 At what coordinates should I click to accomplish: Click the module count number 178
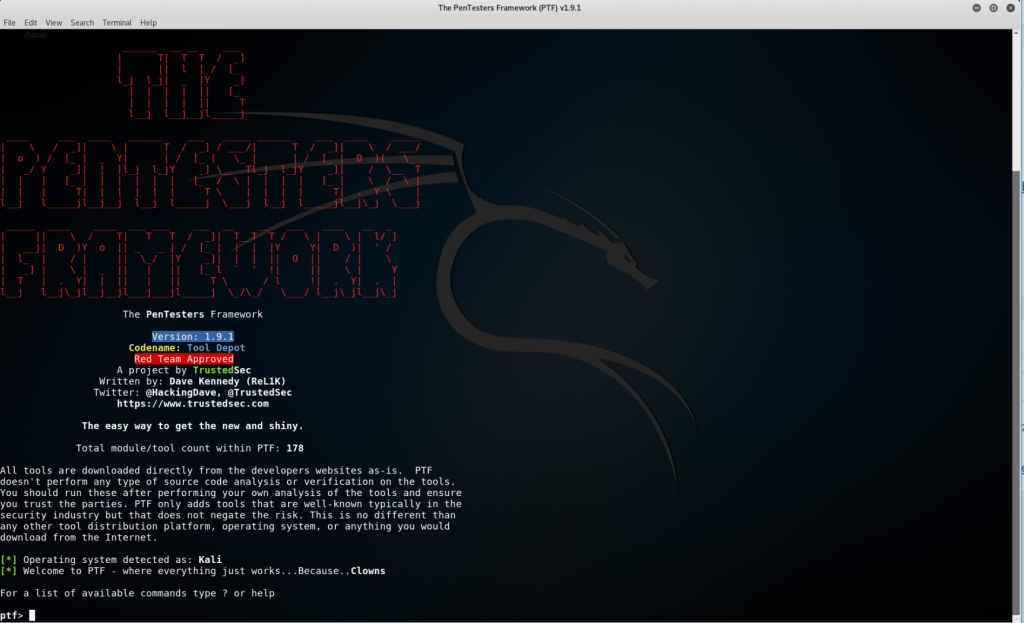pyautogui.click(x=294, y=448)
